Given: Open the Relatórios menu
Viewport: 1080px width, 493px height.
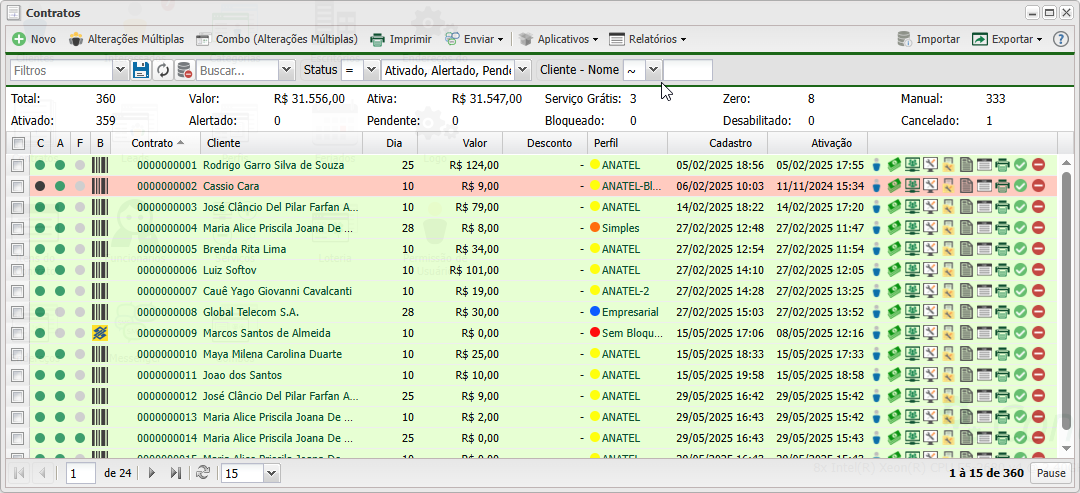Looking at the screenshot, I should tap(647, 39).
